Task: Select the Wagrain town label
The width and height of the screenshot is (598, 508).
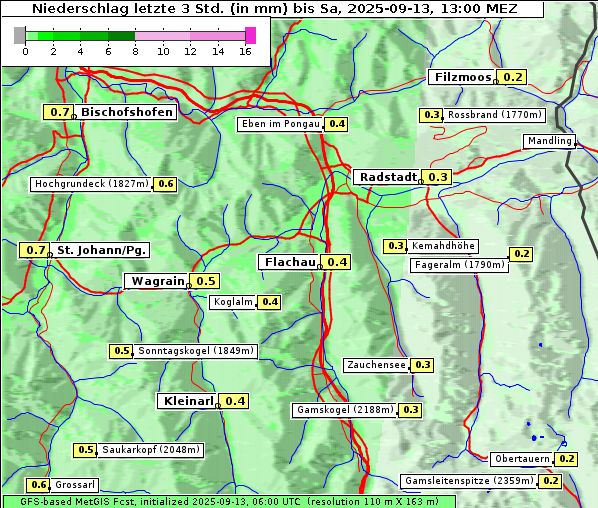Action: (x=156, y=281)
